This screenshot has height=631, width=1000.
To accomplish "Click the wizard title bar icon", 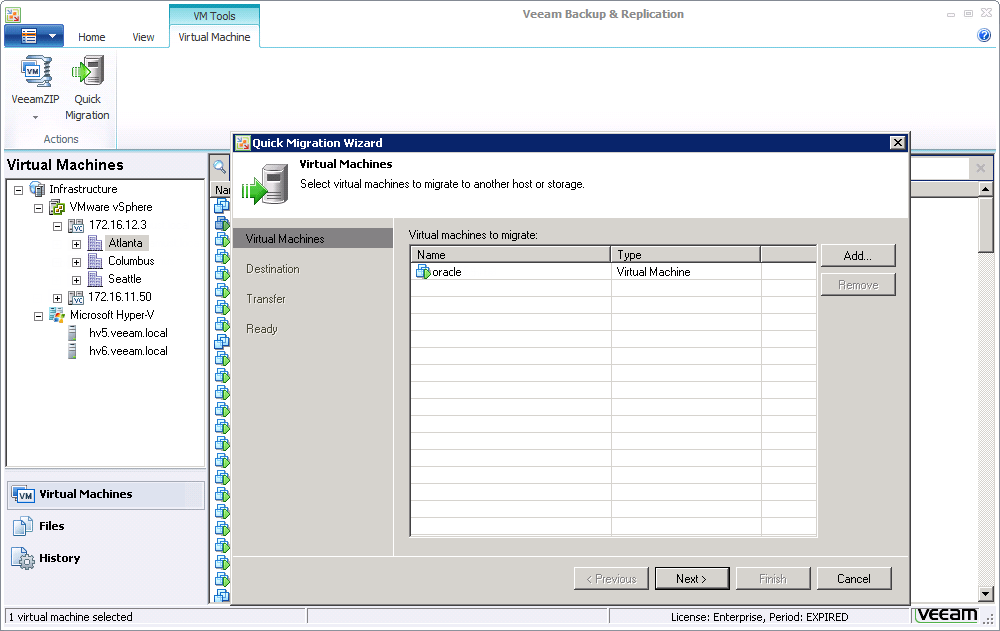I will (242, 143).
